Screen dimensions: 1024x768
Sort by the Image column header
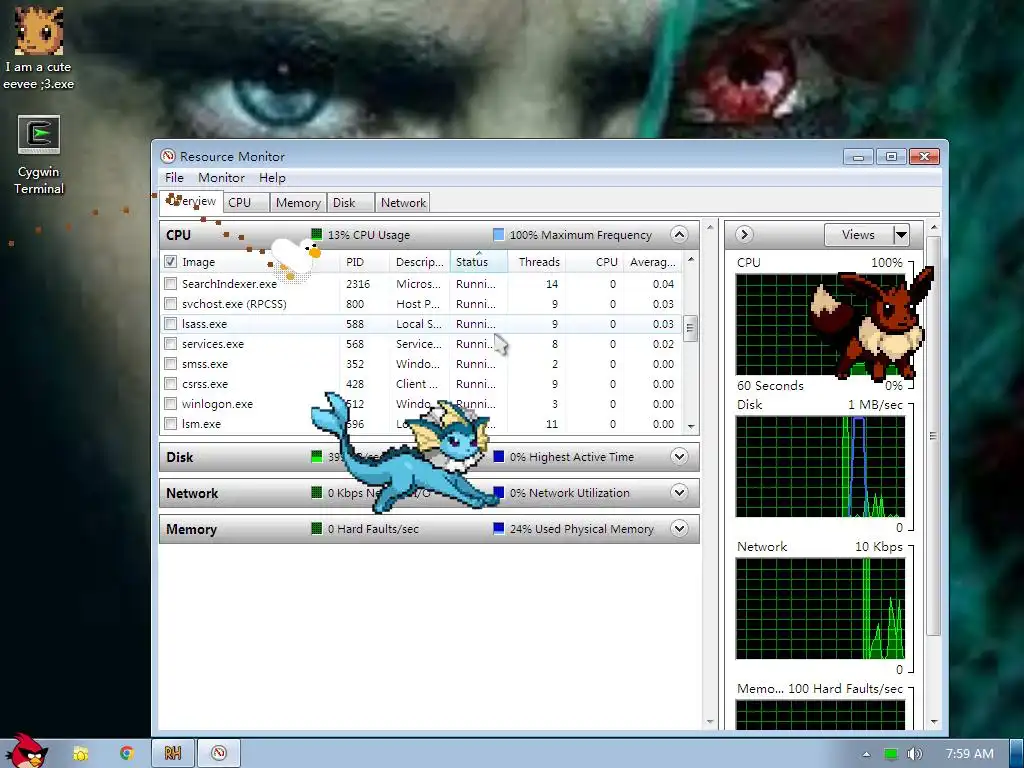tap(259, 262)
